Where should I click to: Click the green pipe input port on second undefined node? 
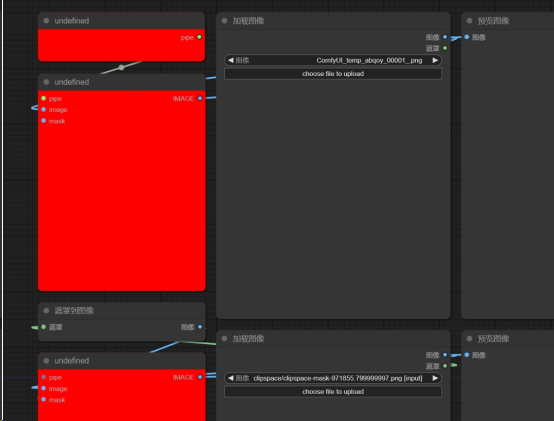(x=43, y=98)
